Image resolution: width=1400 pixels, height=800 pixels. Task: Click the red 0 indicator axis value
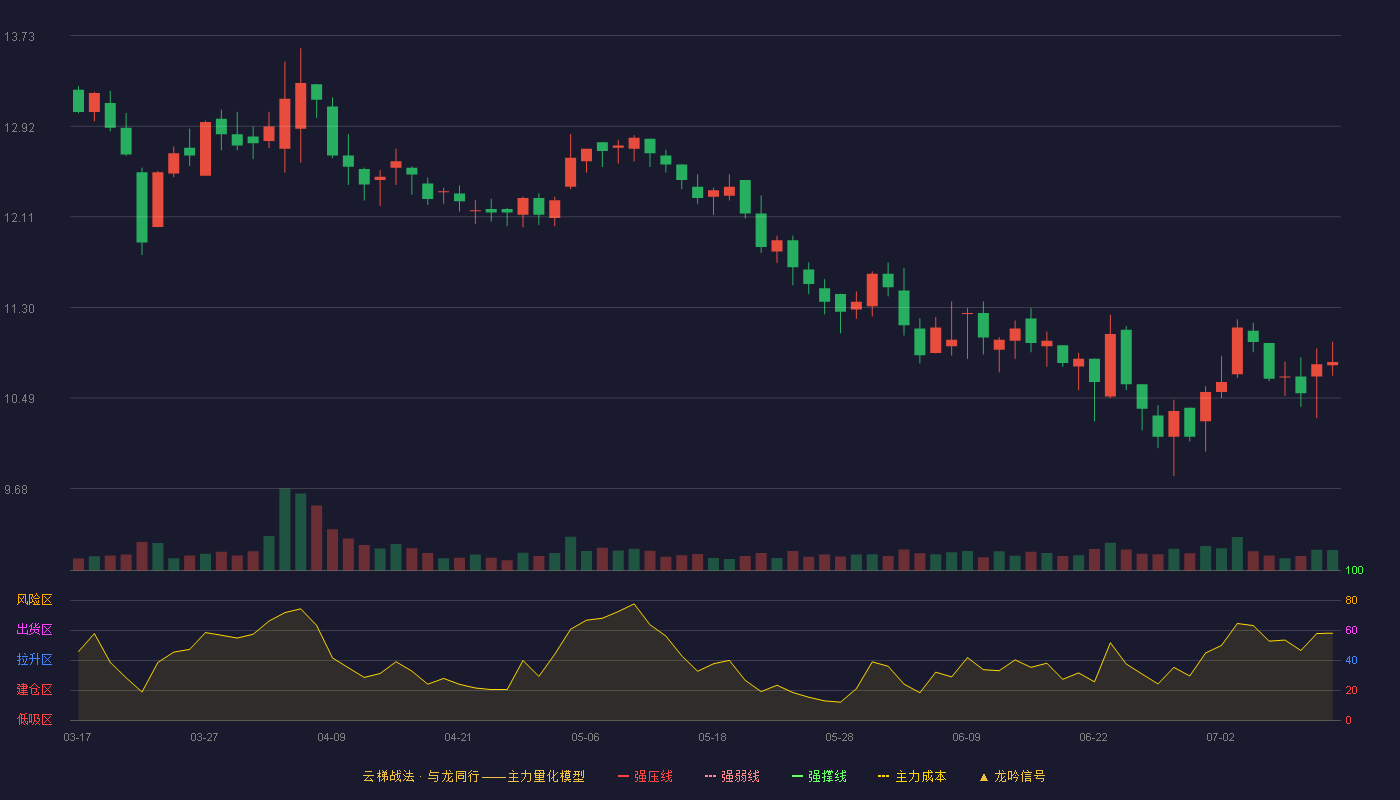click(1348, 720)
